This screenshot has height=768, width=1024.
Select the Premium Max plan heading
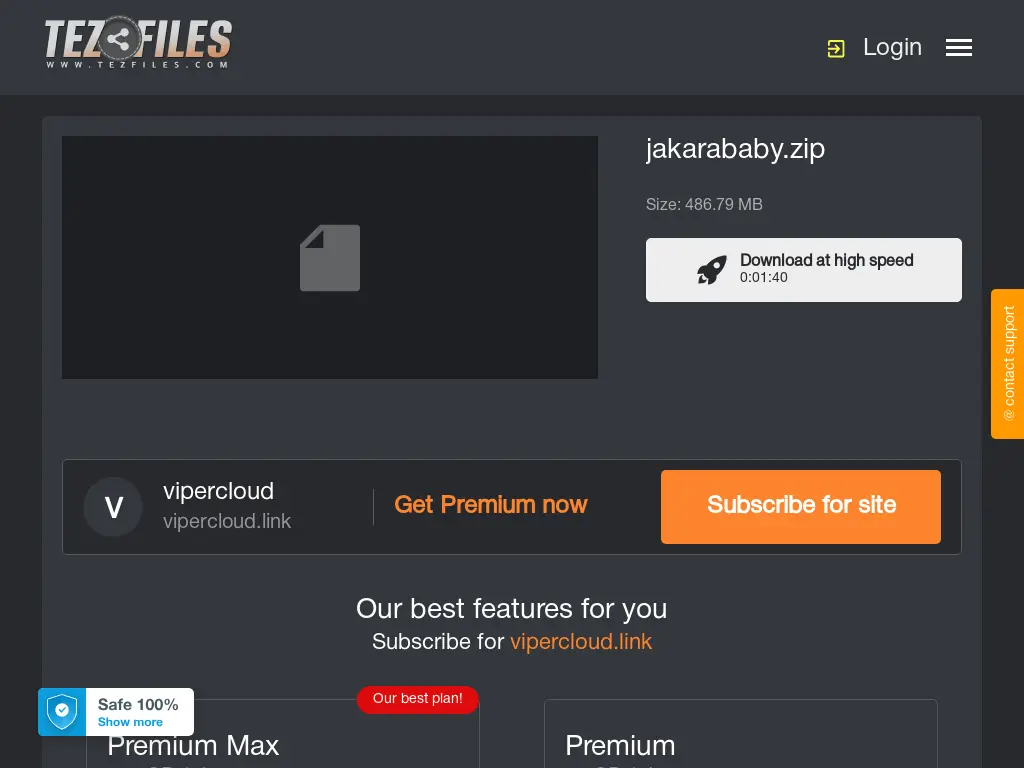point(193,746)
